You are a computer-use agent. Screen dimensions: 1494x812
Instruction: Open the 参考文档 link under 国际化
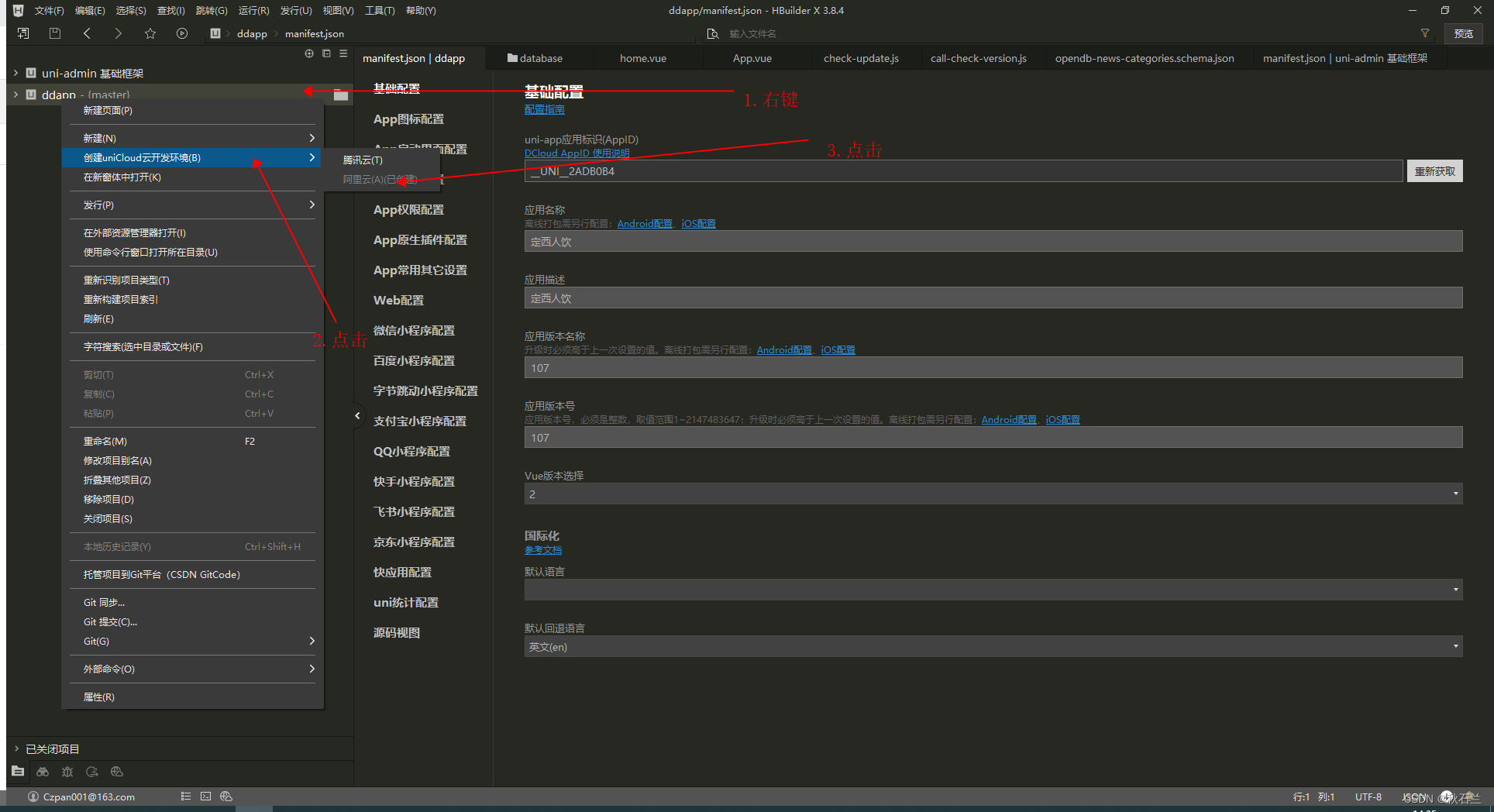(543, 549)
